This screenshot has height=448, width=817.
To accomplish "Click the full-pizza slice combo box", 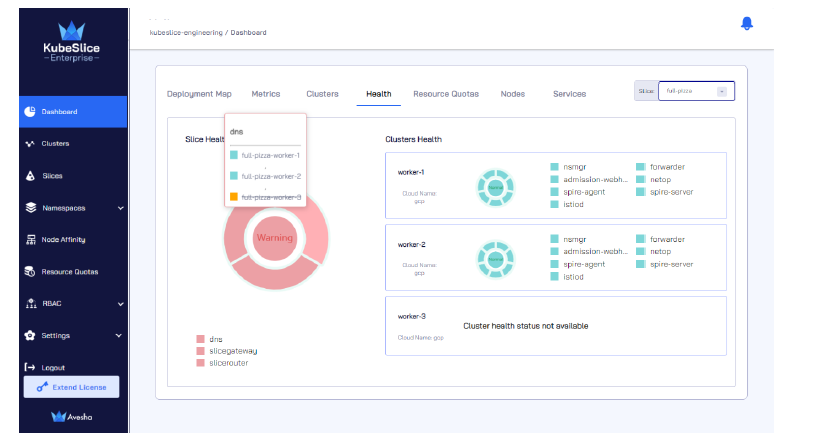I will coord(696,91).
